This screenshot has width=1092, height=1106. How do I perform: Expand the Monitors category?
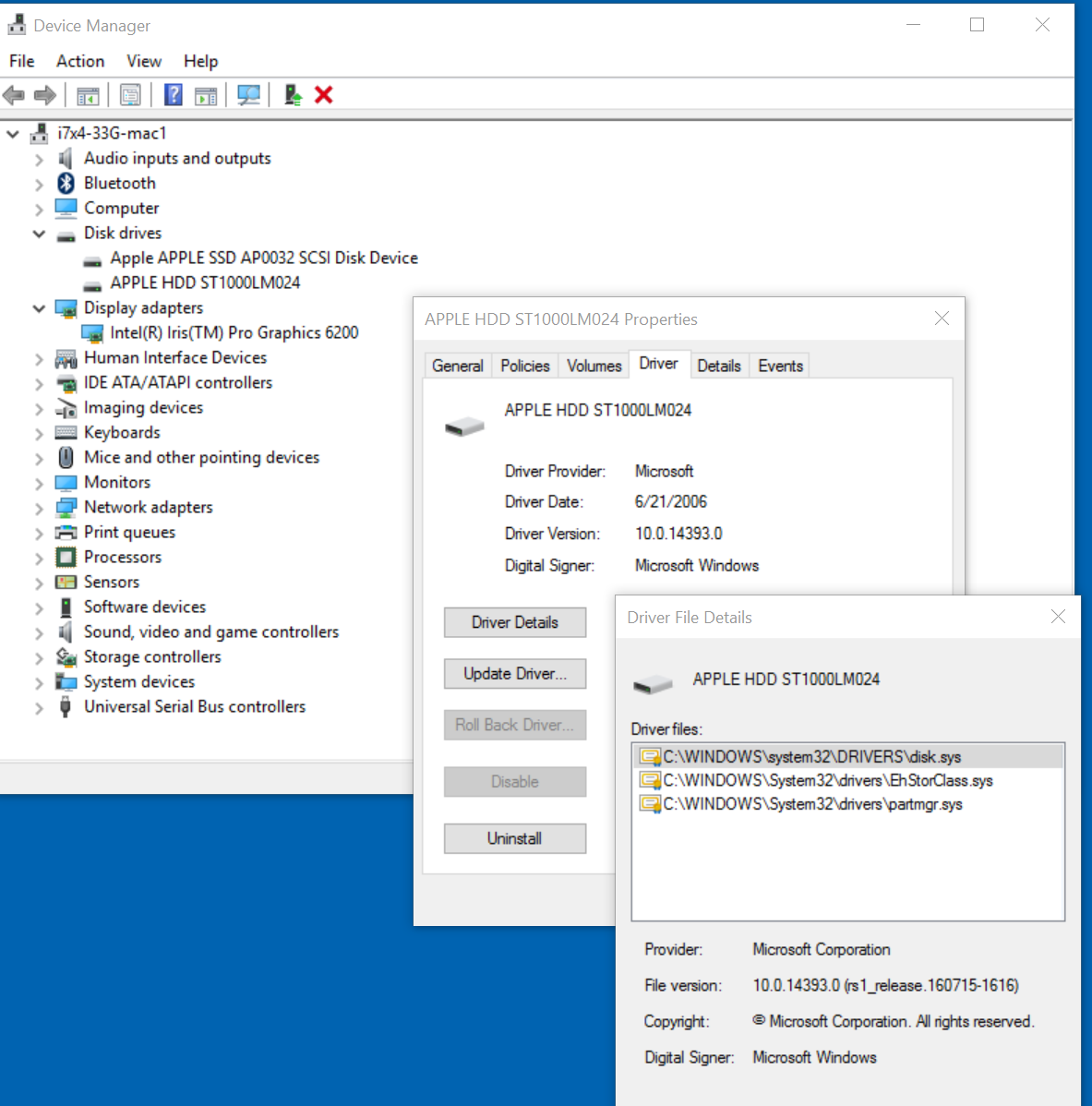point(39,483)
